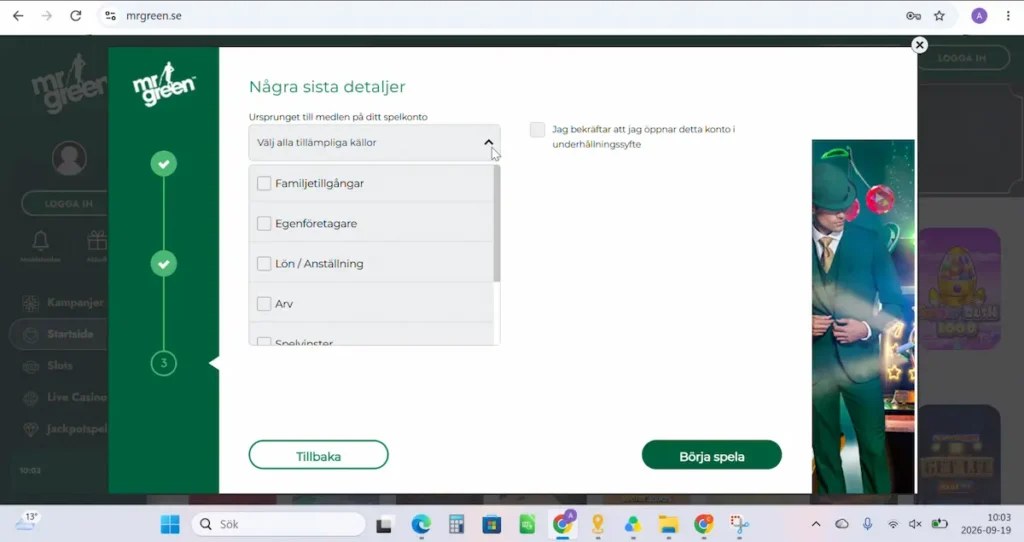Tick the Lön / Anställning checkbox
The image size is (1024, 542).
coord(264,263)
